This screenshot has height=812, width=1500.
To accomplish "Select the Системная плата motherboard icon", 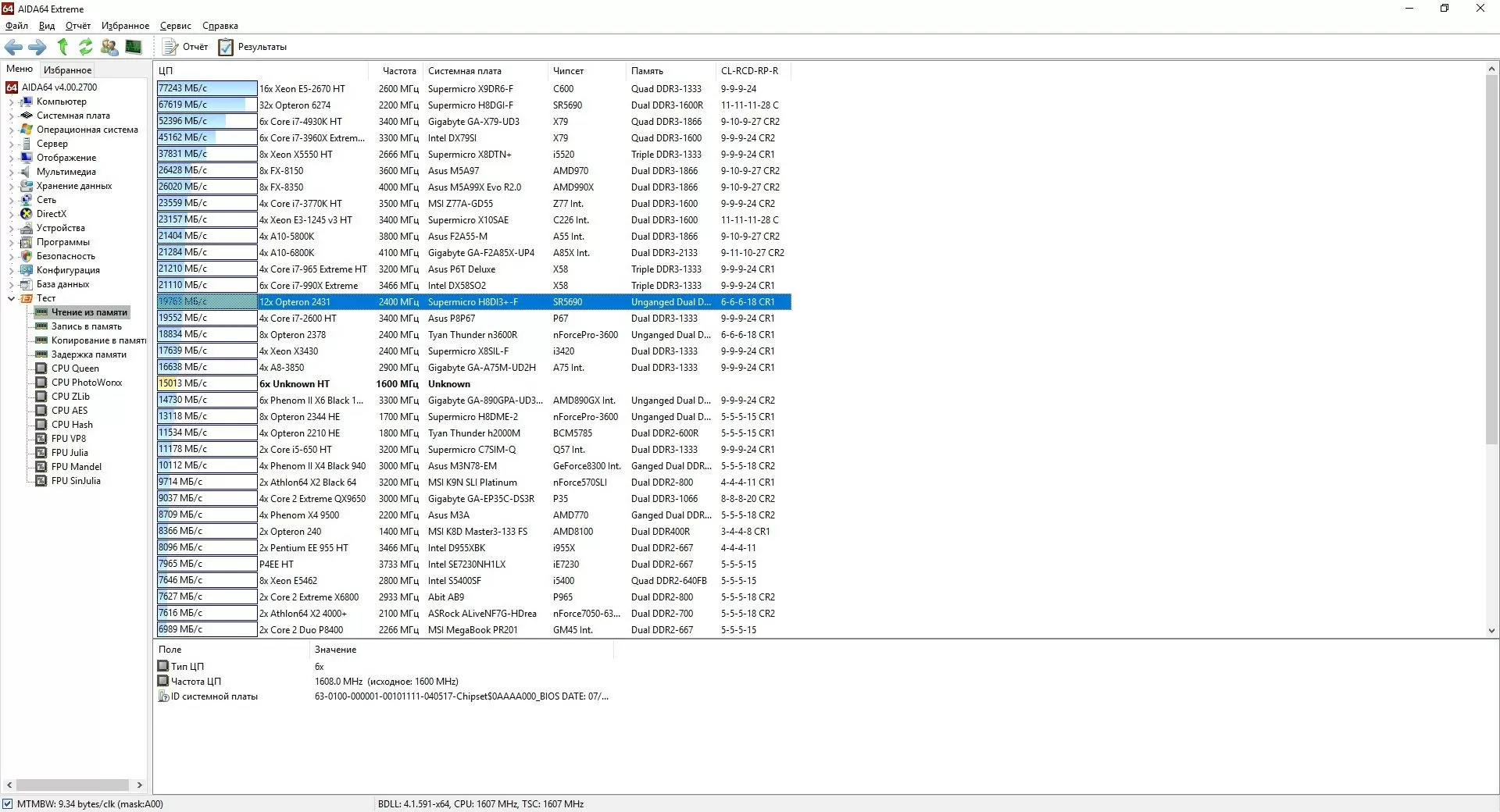I will [x=27, y=116].
